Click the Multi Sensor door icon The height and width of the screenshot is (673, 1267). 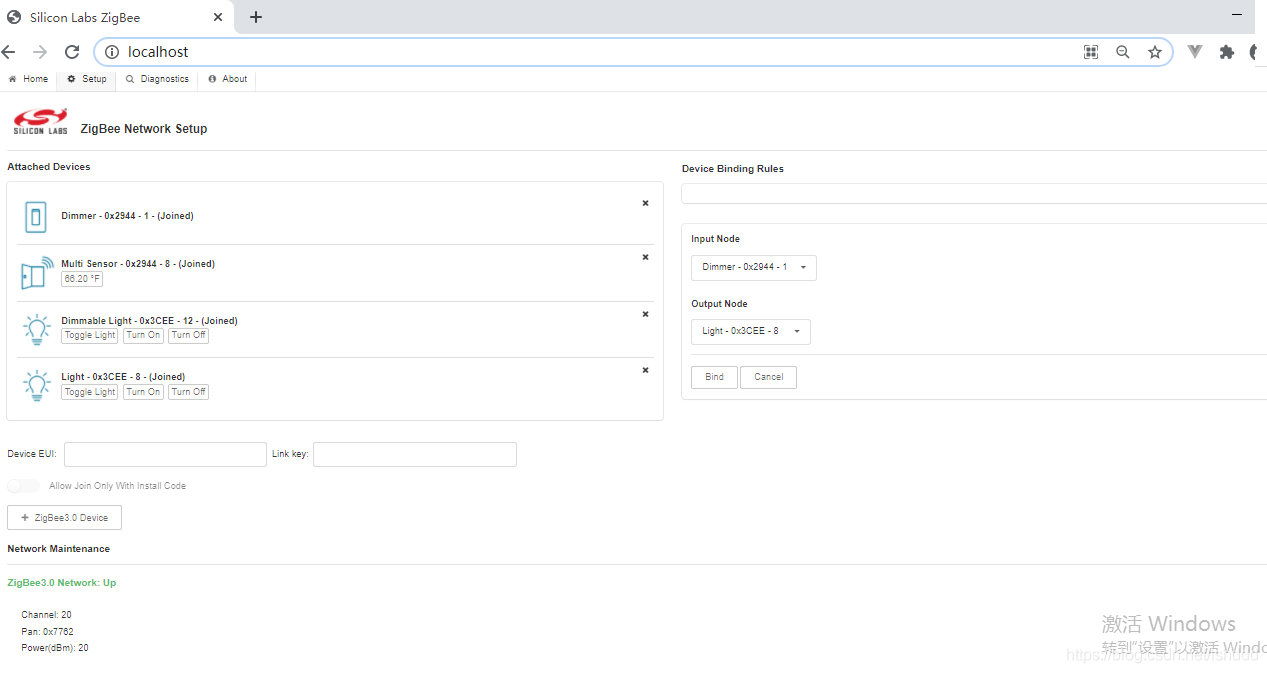[37, 273]
